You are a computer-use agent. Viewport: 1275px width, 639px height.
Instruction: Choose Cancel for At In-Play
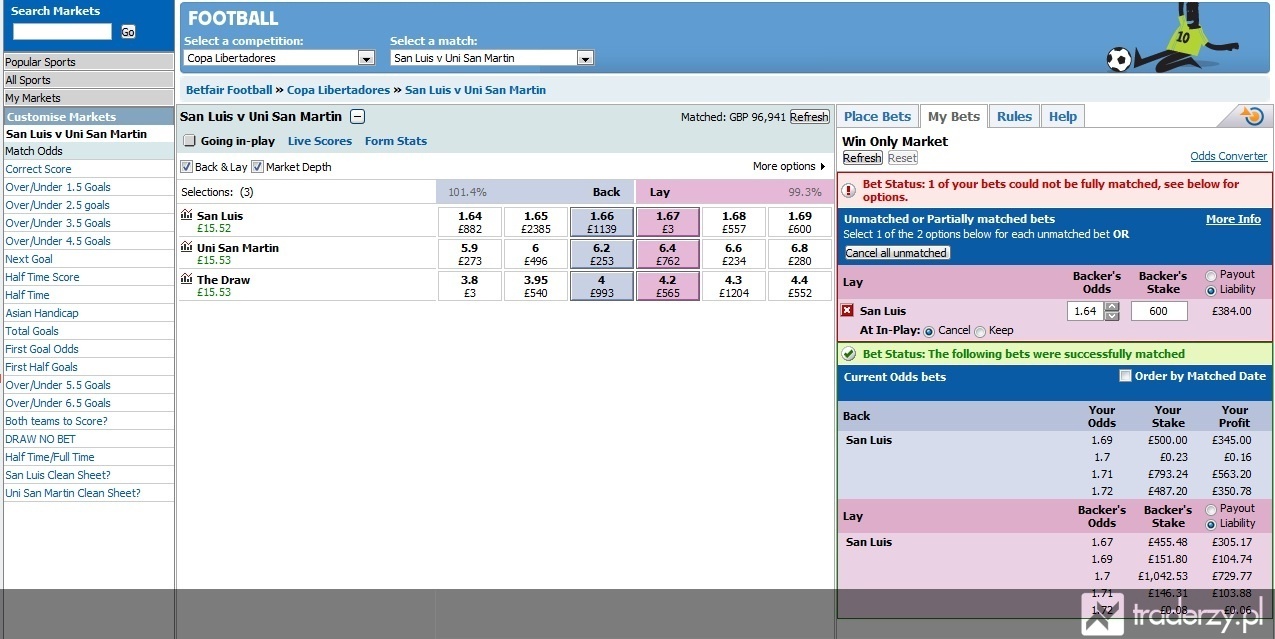(929, 331)
